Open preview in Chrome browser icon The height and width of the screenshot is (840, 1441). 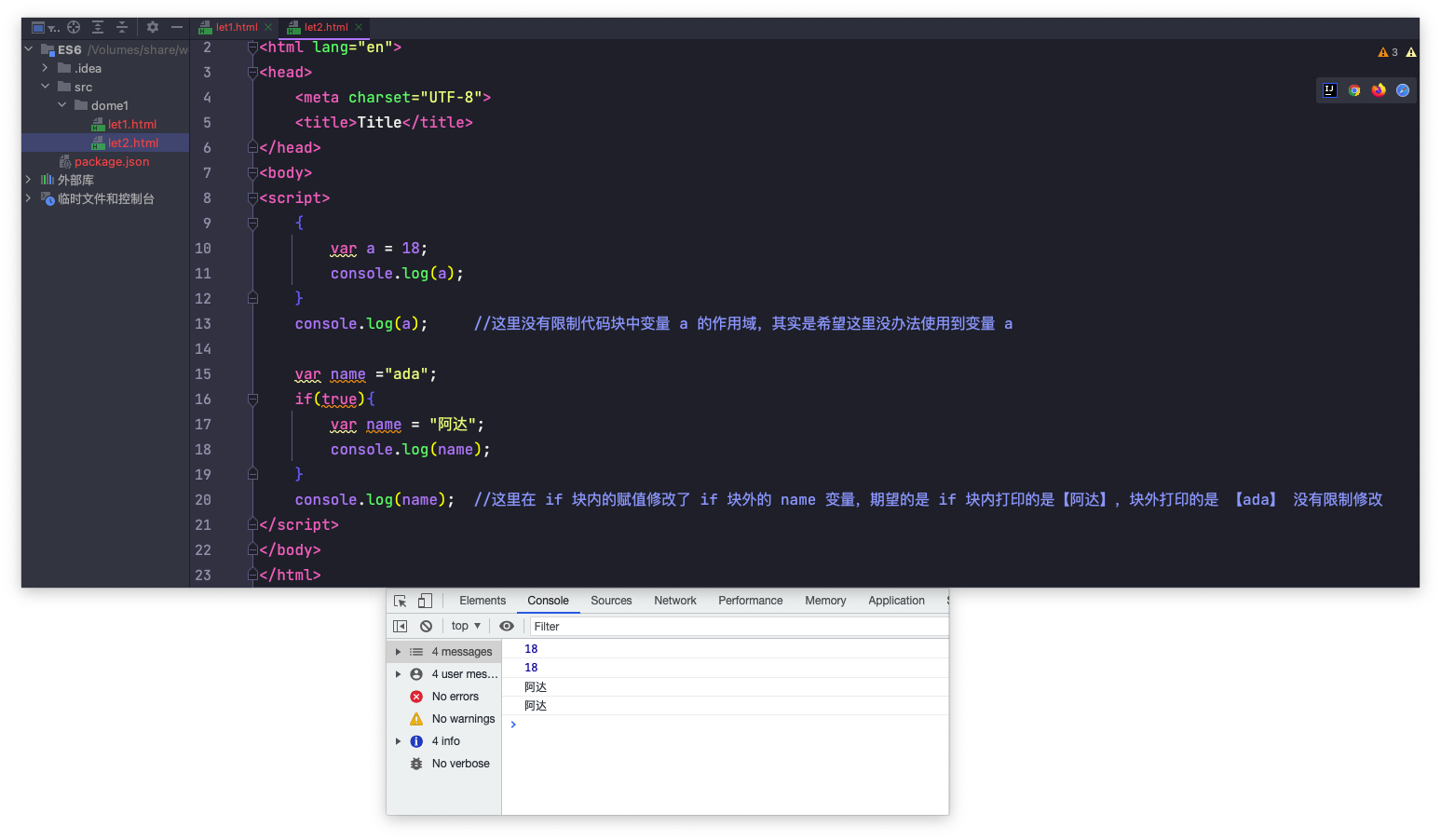click(x=1354, y=90)
